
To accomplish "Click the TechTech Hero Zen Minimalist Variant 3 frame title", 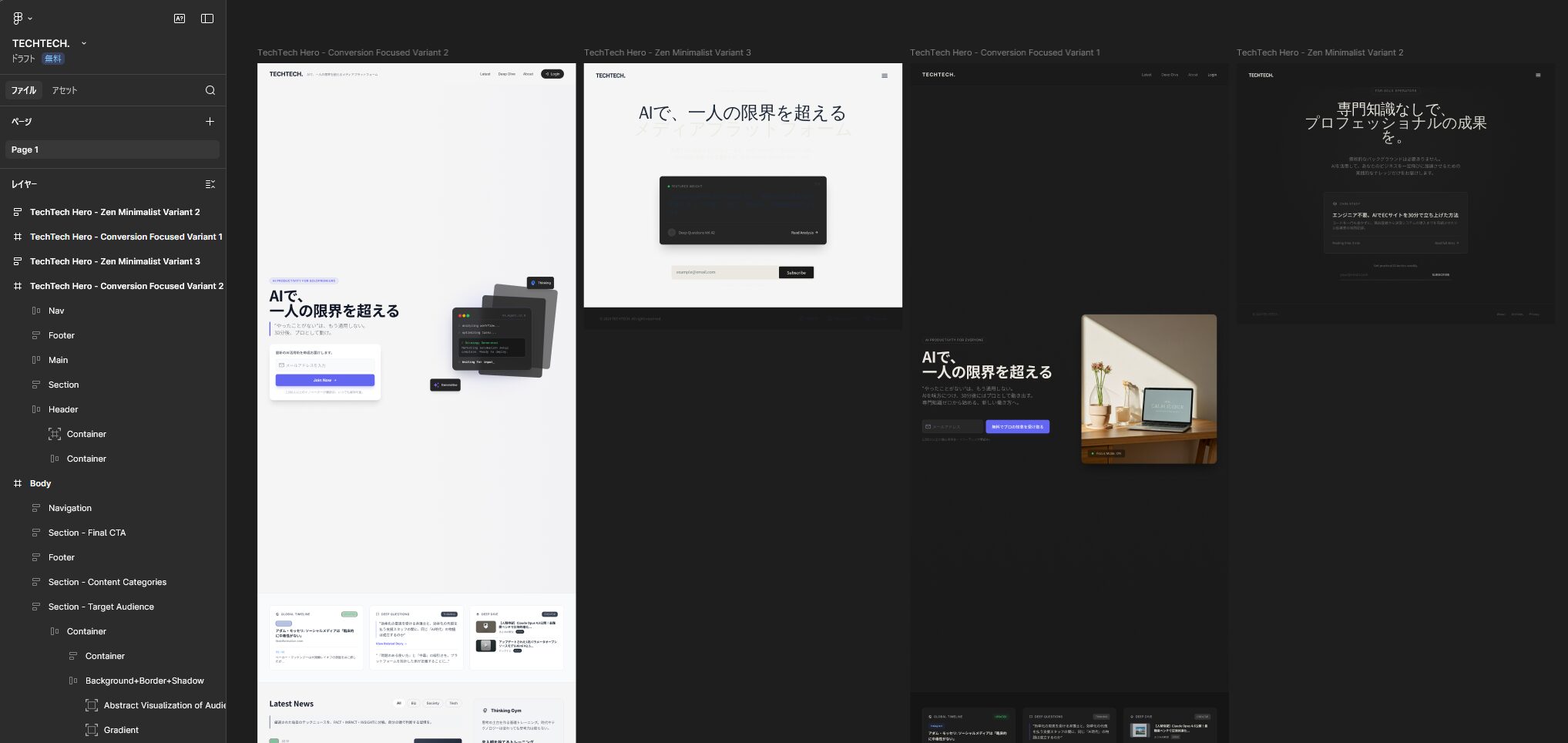I will tap(667, 52).
